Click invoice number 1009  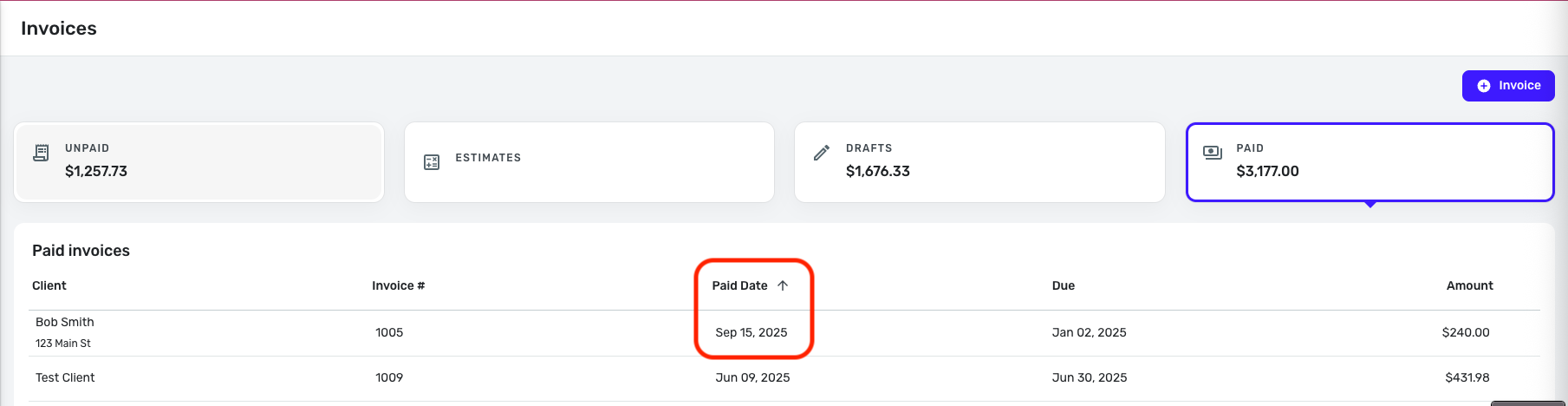click(389, 377)
